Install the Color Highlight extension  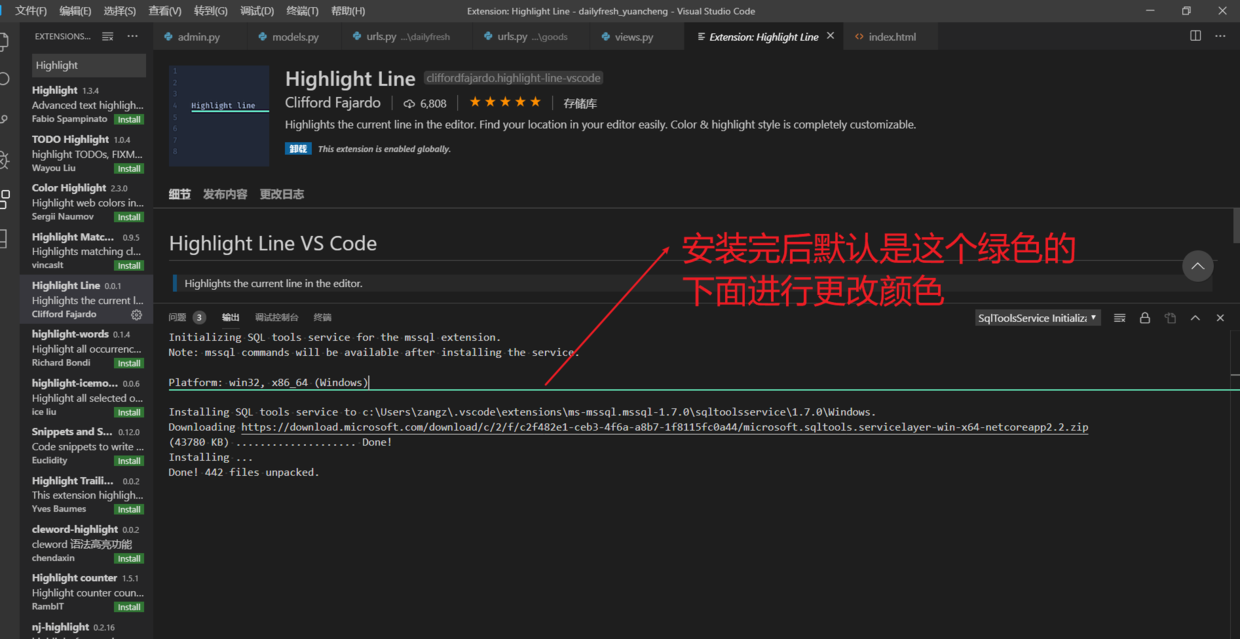coord(129,217)
